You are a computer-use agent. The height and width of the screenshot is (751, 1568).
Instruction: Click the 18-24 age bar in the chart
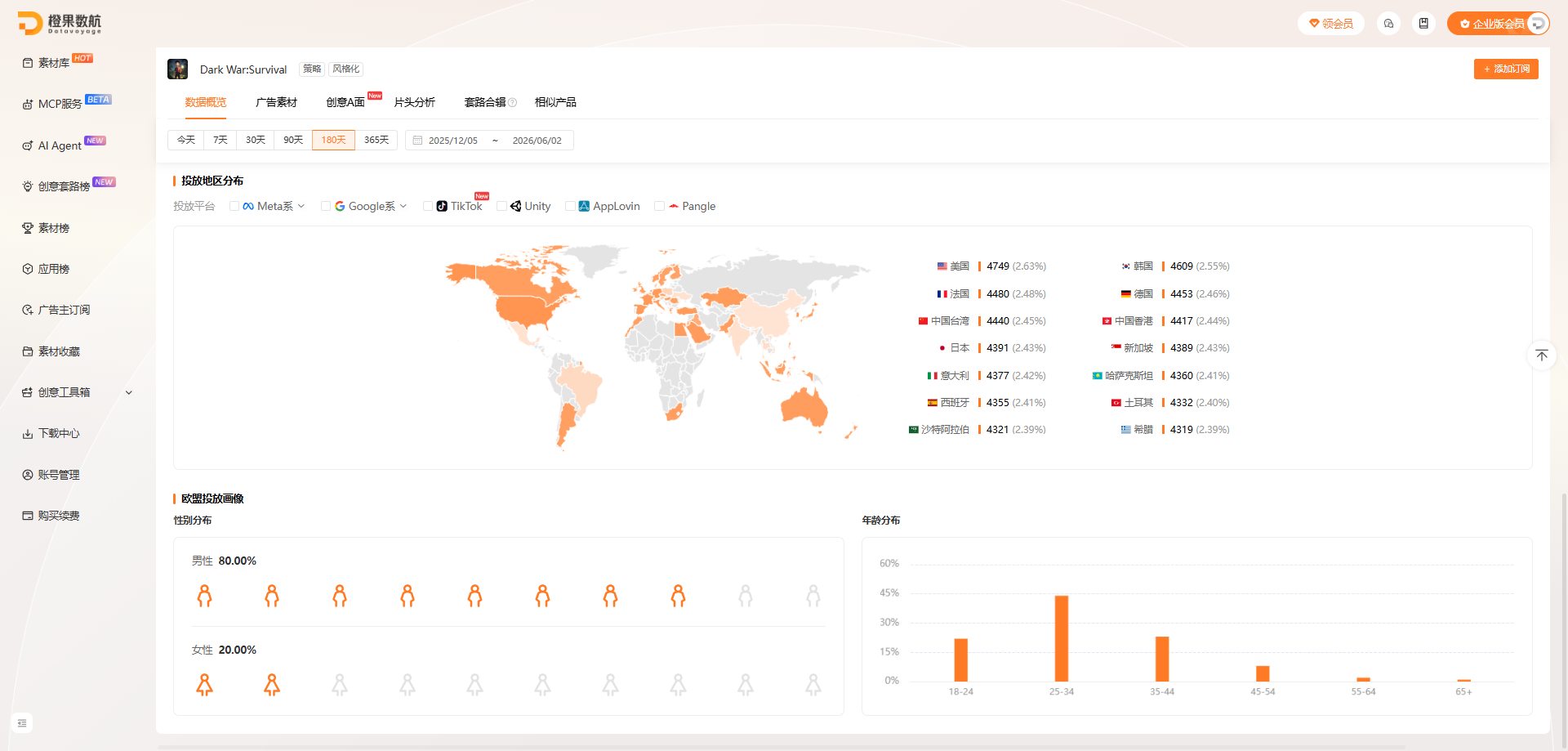tap(961, 659)
